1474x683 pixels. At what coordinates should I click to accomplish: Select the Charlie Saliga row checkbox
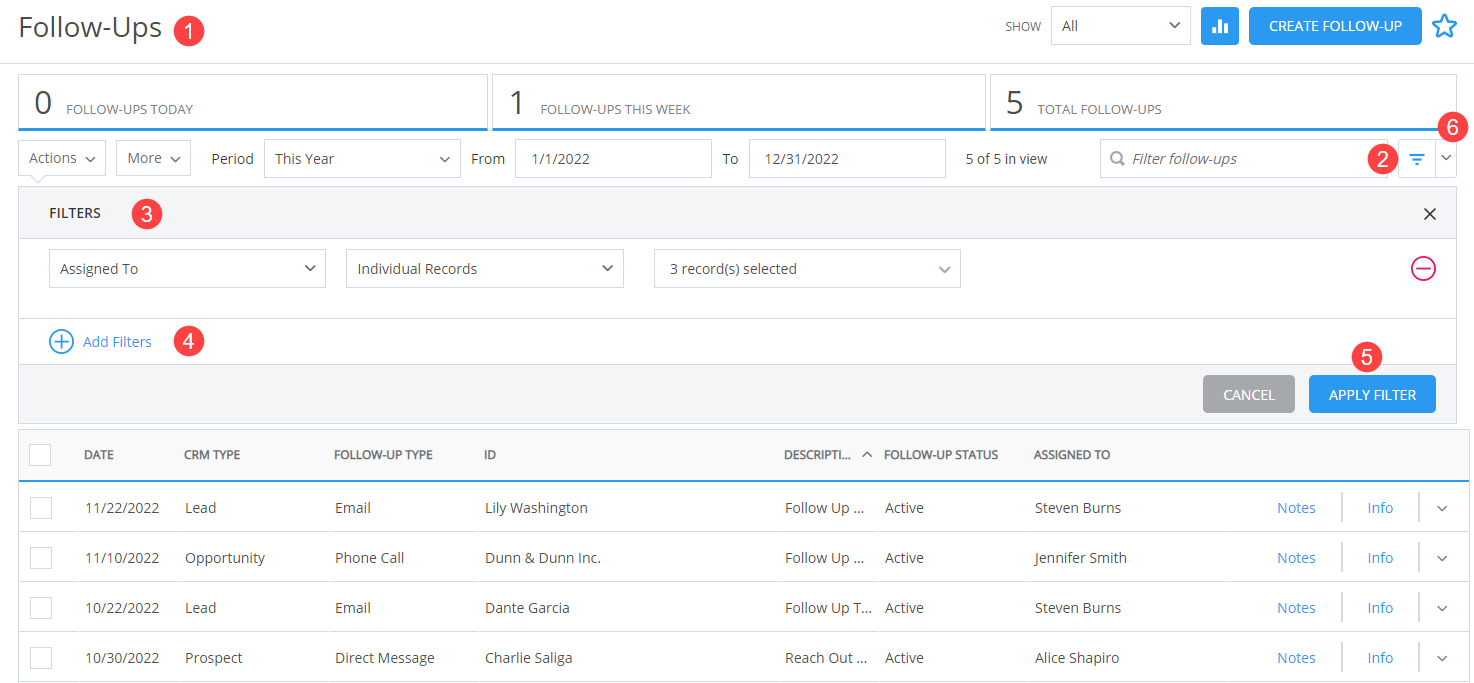pyautogui.click(x=41, y=658)
